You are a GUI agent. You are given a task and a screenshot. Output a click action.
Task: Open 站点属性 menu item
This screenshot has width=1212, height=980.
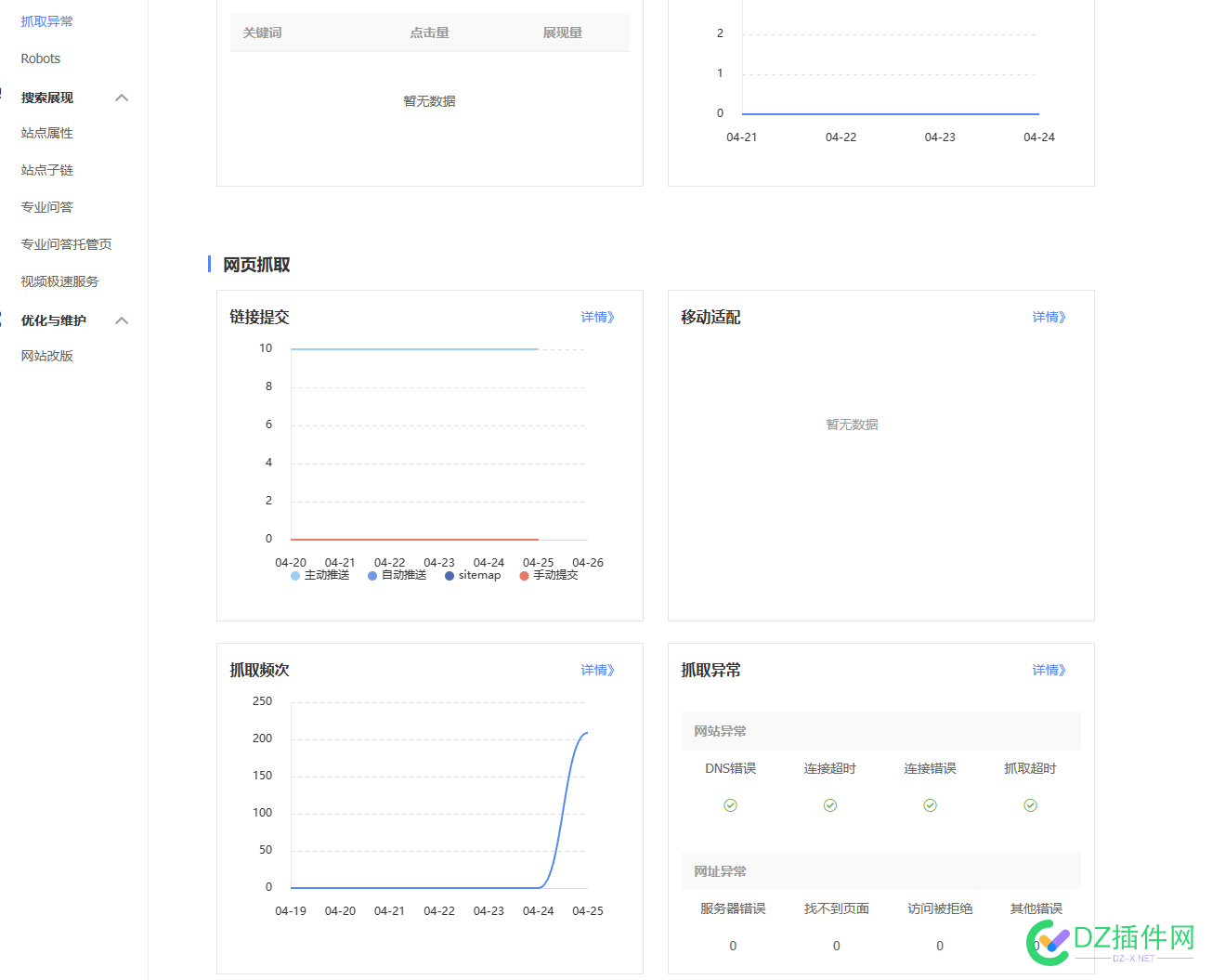coord(47,133)
